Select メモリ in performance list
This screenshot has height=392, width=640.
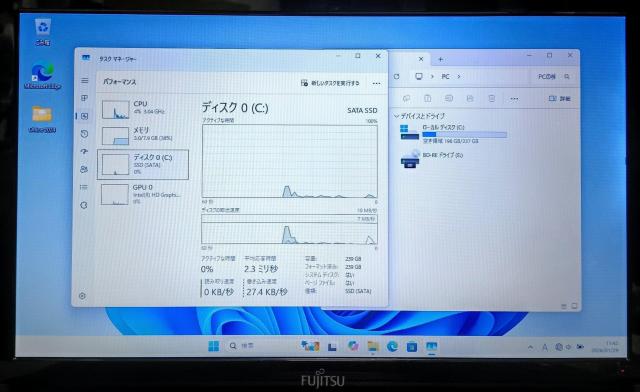143,135
